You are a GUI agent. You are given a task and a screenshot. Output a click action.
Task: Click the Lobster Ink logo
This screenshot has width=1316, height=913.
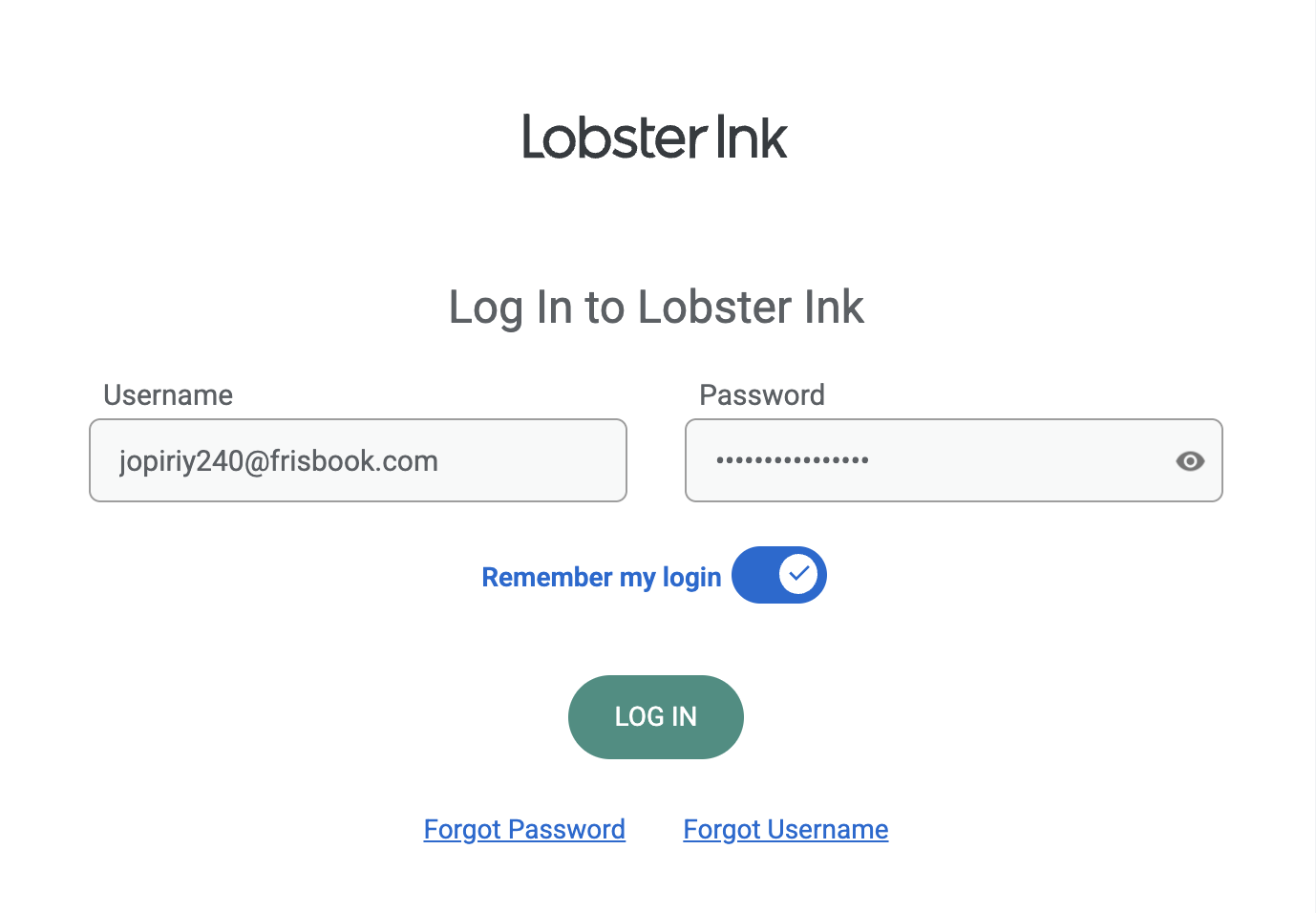(655, 137)
